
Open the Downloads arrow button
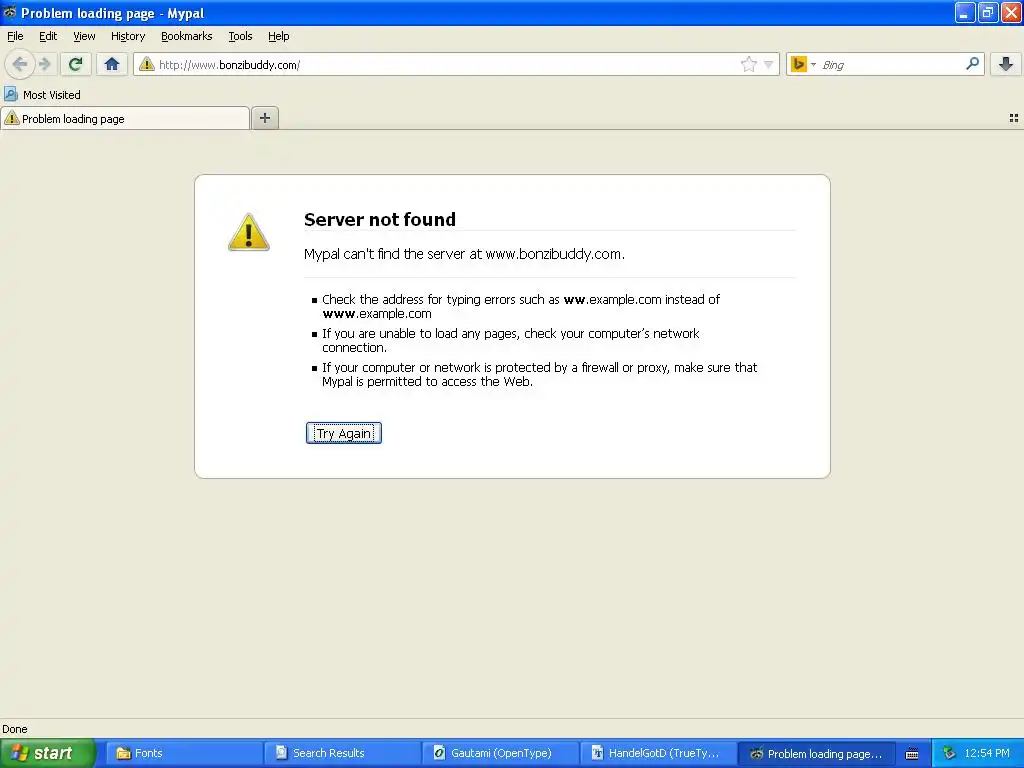click(x=1006, y=64)
